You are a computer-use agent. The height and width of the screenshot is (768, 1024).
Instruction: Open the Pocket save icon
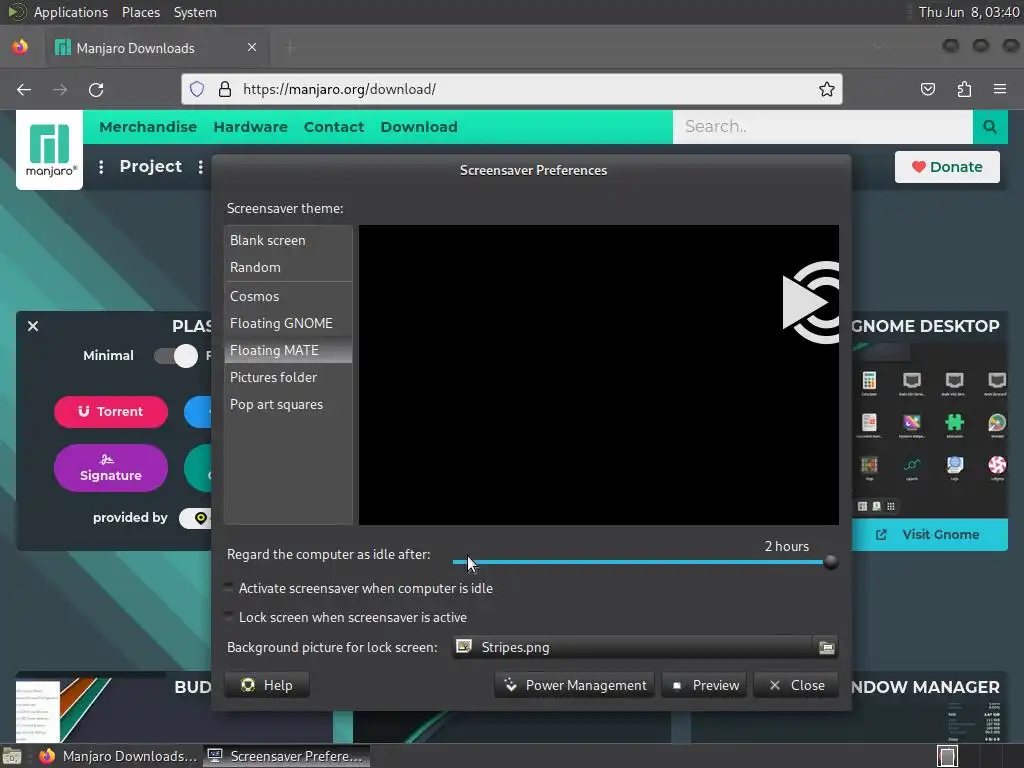(x=927, y=89)
